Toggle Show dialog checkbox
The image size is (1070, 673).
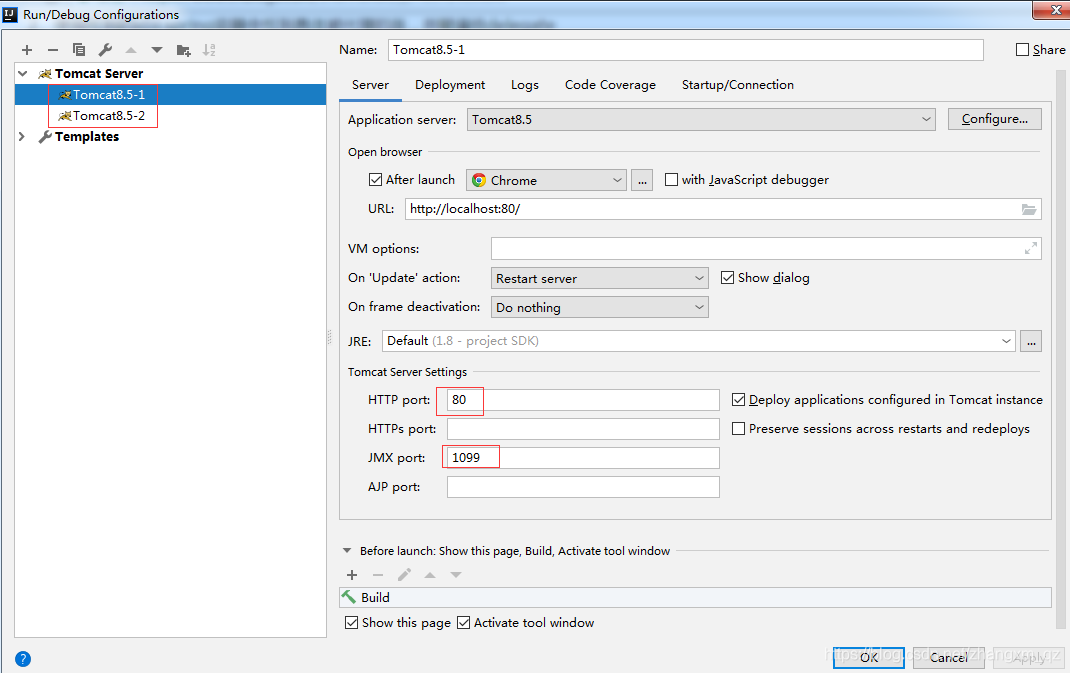727,278
